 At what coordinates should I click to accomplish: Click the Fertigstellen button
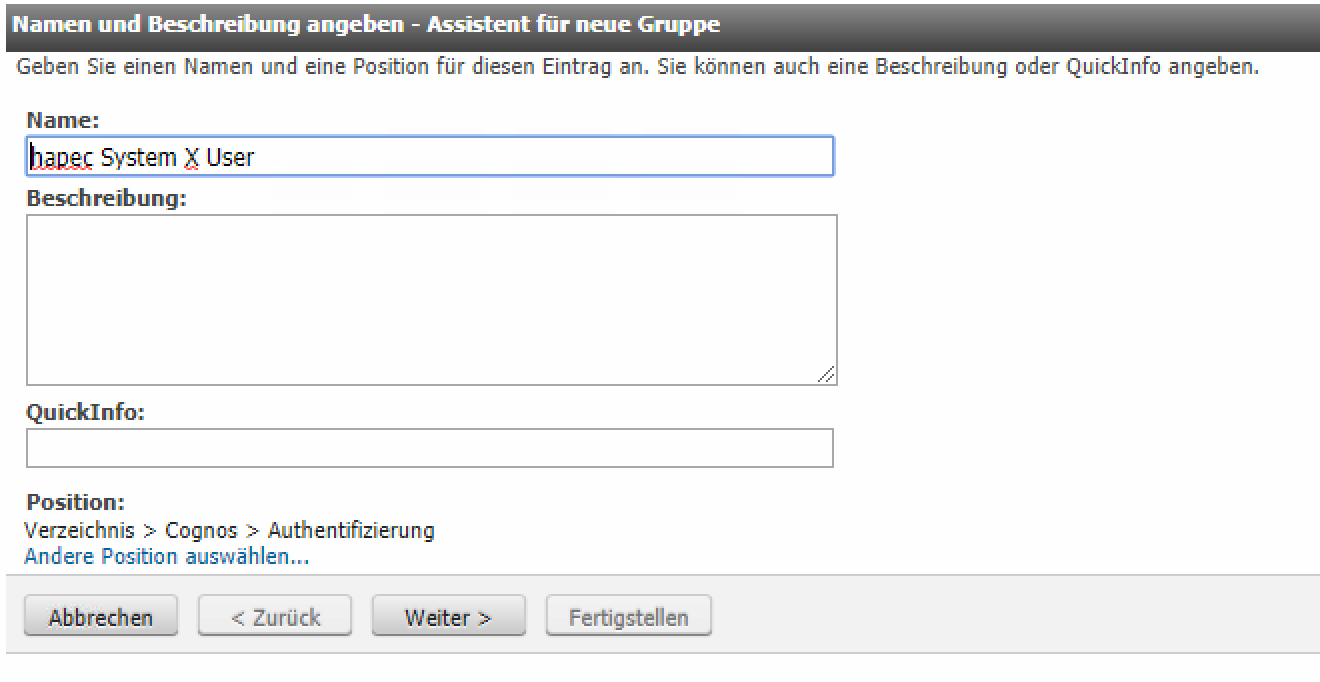628,617
